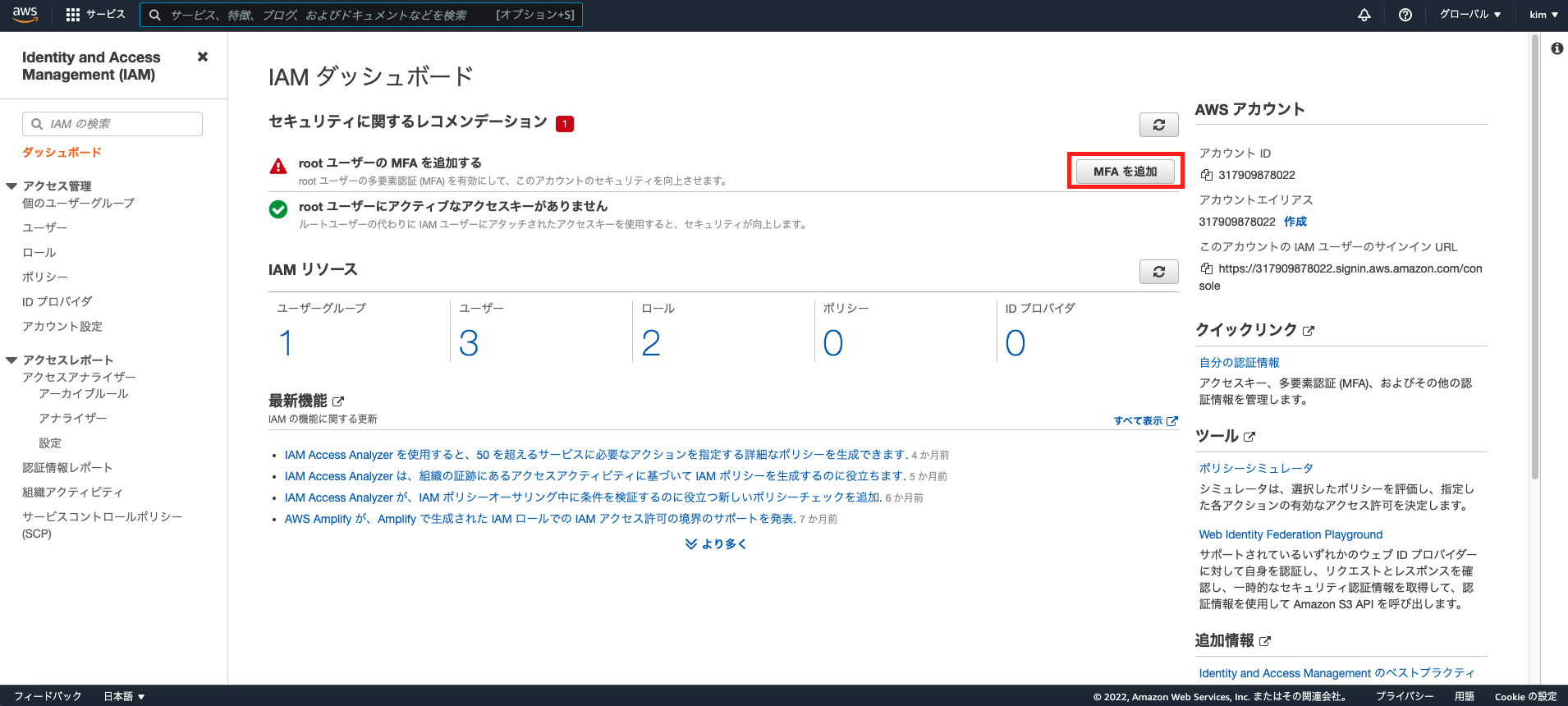Click フィードバック in the footer
This screenshot has width=1568, height=706.
[x=48, y=696]
